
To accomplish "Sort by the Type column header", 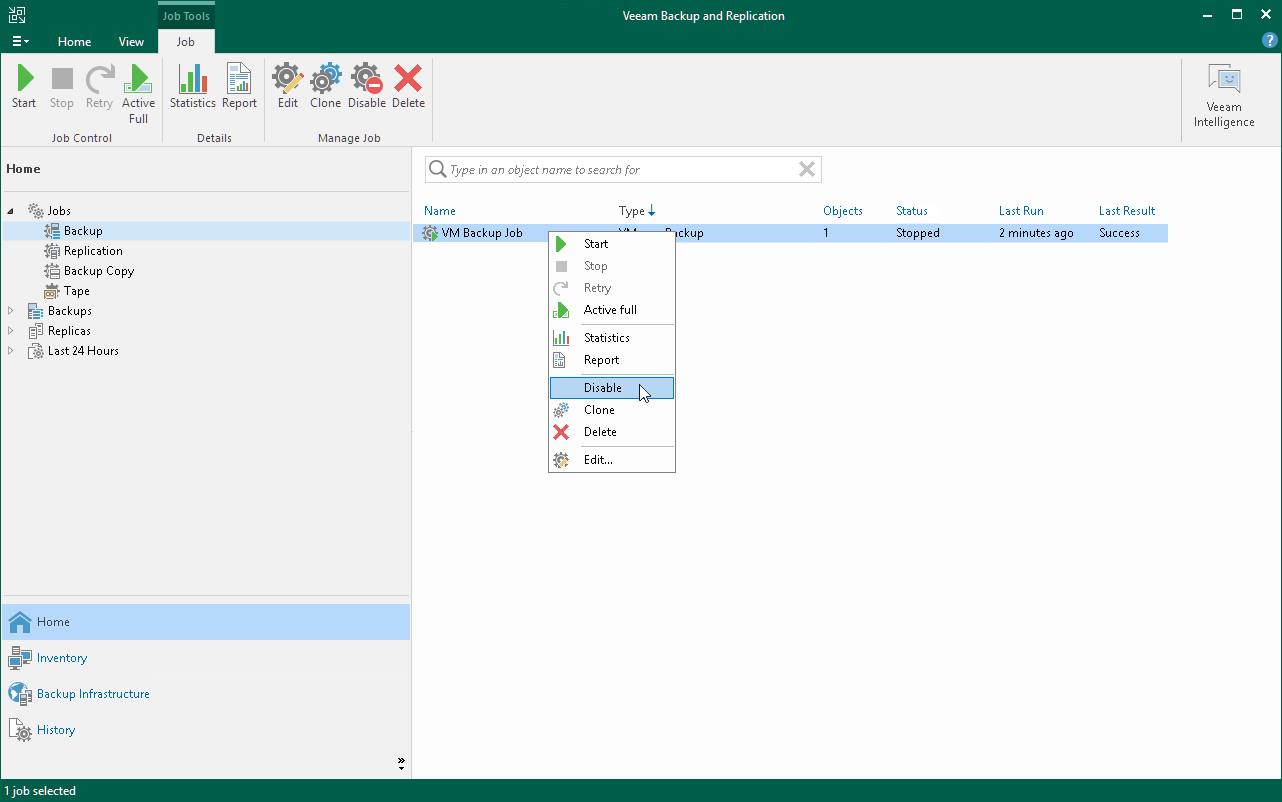I will (x=637, y=211).
